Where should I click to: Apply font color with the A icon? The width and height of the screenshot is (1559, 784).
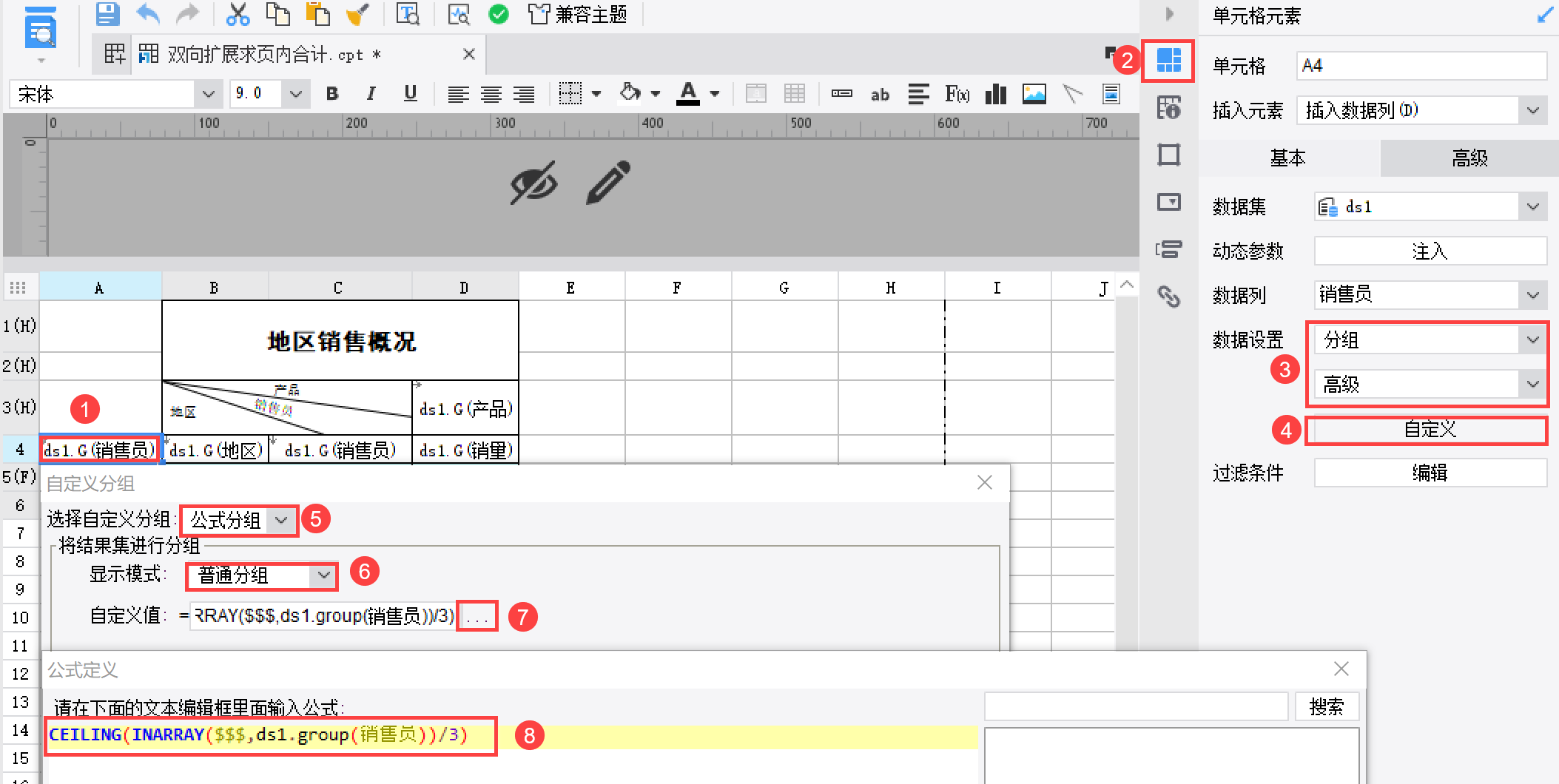(688, 94)
